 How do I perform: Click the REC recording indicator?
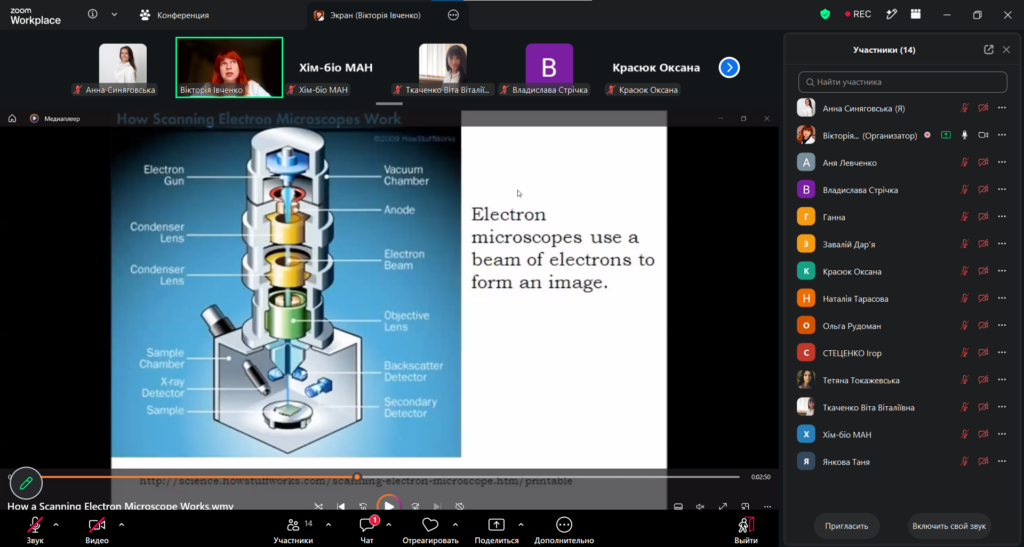coord(858,14)
